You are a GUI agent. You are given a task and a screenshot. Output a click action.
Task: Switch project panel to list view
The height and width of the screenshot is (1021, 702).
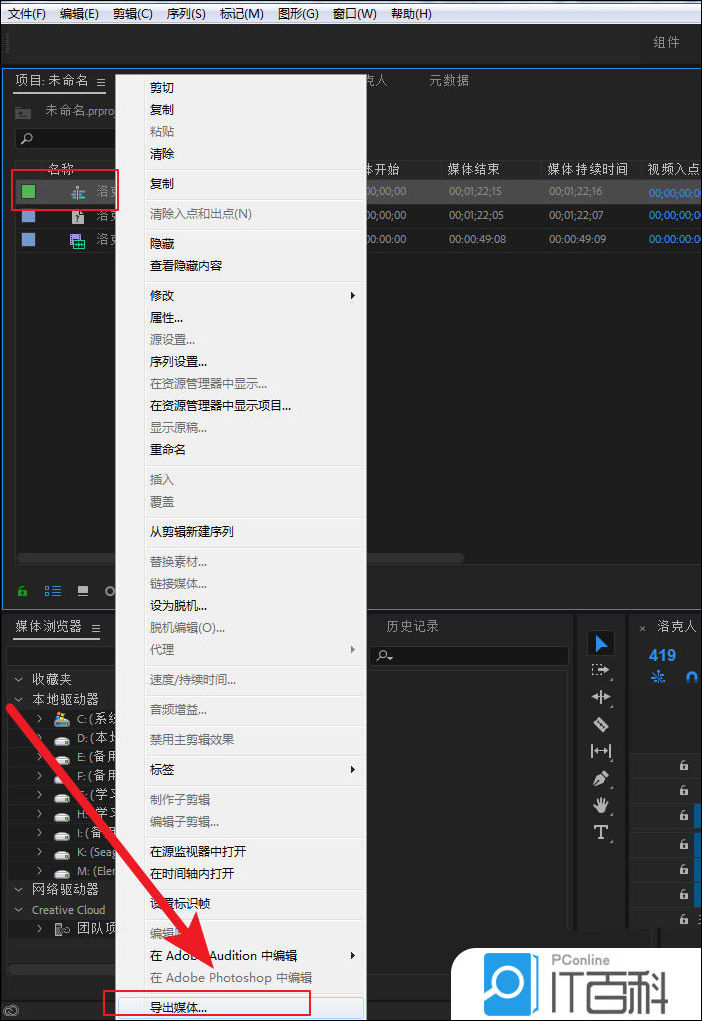coord(53,591)
